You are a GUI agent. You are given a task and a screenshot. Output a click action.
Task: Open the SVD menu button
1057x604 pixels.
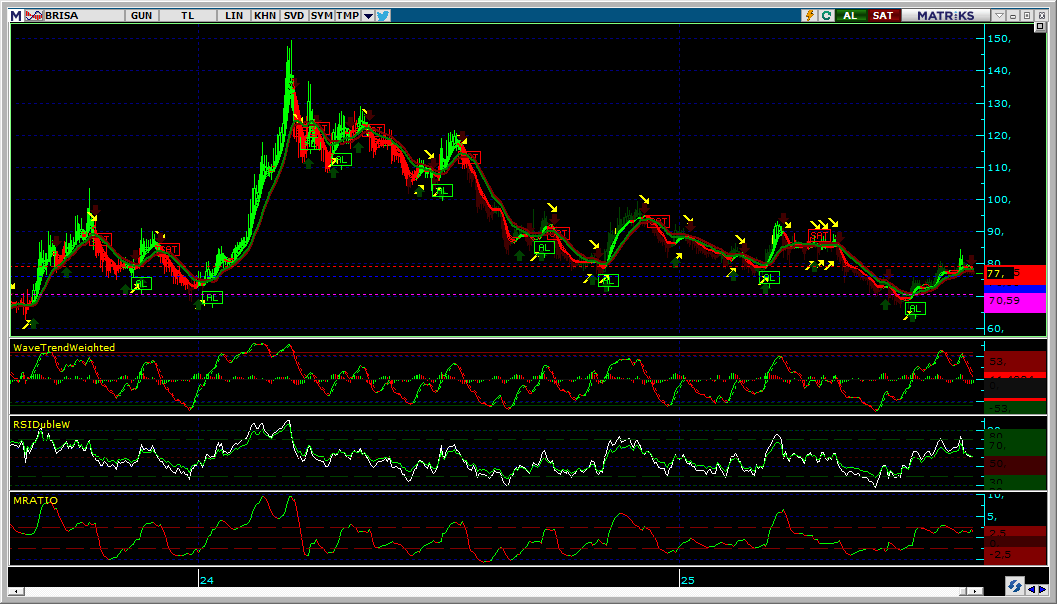pos(294,15)
